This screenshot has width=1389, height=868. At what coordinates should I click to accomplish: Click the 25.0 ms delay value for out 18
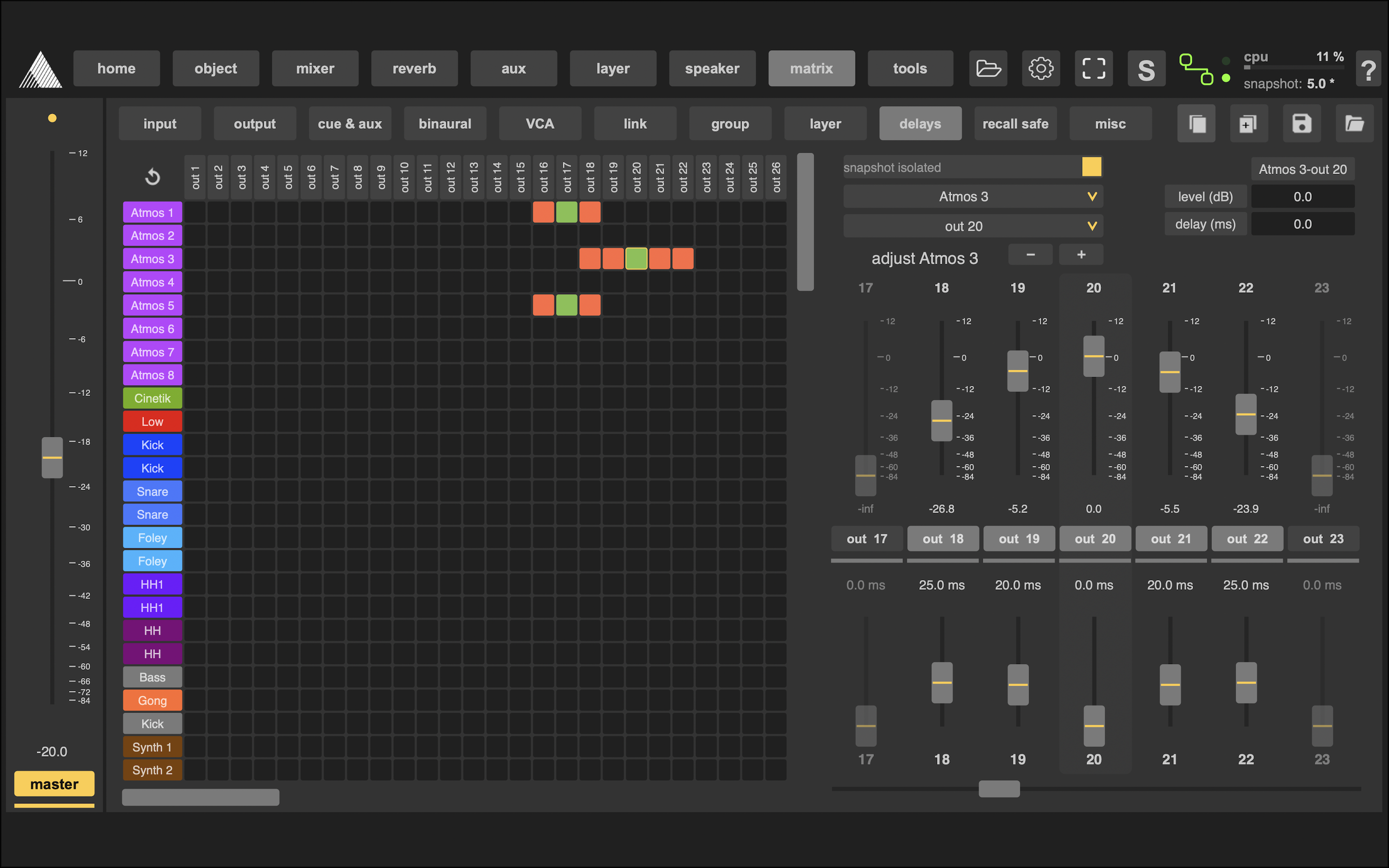click(942, 585)
